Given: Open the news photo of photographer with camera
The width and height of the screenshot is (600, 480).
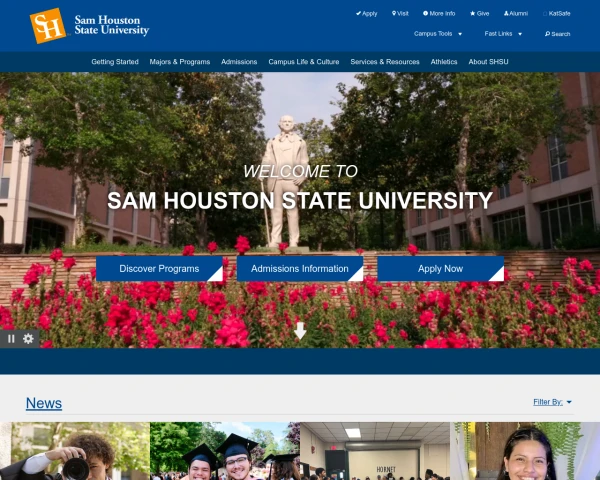Looking at the screenshot, I should (x=75, y=451).
